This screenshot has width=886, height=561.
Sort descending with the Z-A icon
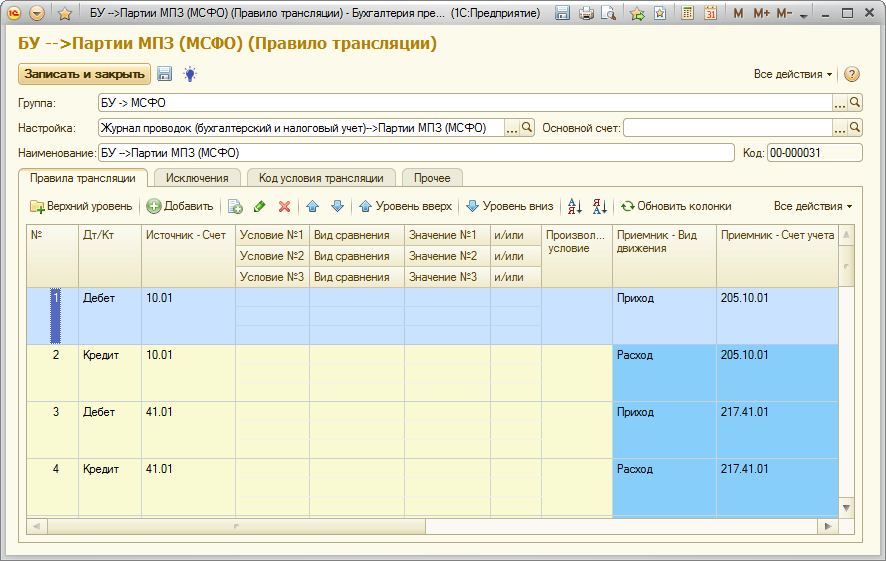pyautogui.click(x=600, y=206)
